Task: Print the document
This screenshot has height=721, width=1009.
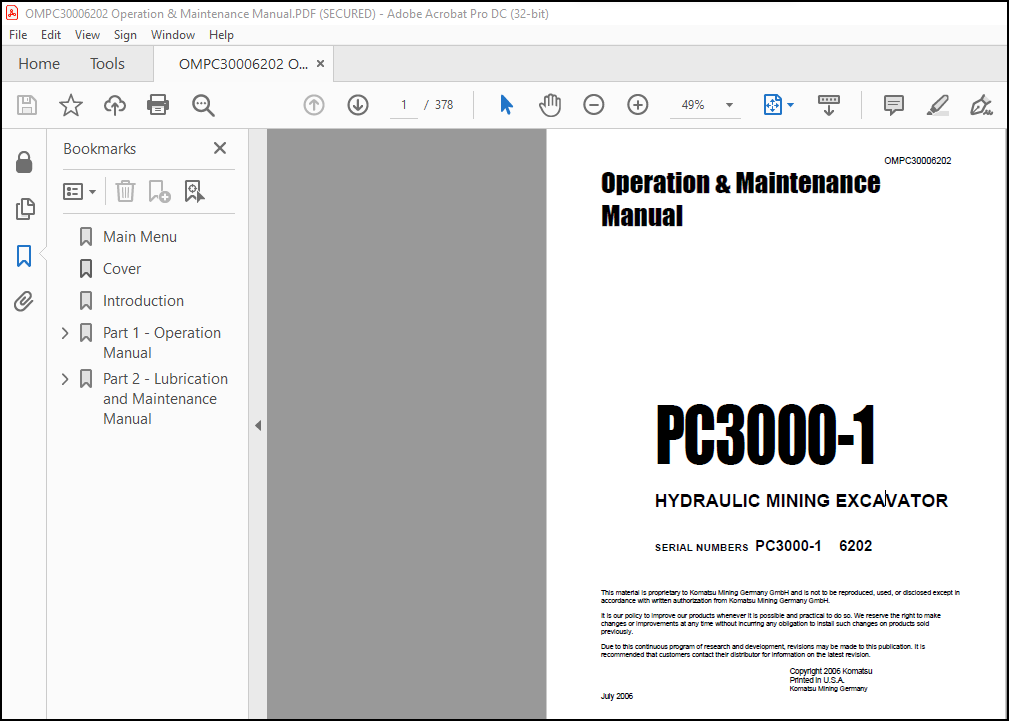Action: 158,105
